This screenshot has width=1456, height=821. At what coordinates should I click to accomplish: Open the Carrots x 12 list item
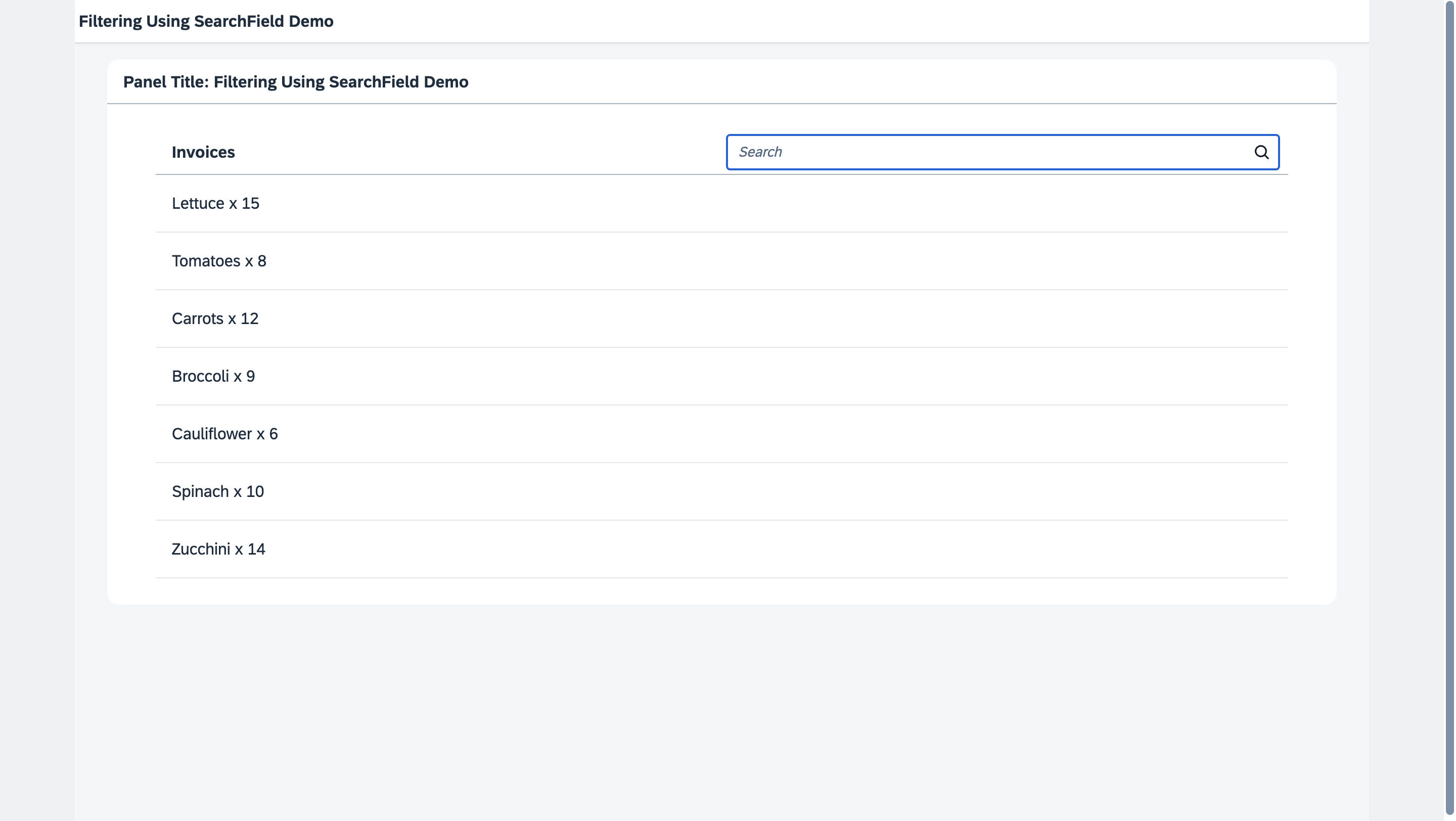click(x=215, y=318)
